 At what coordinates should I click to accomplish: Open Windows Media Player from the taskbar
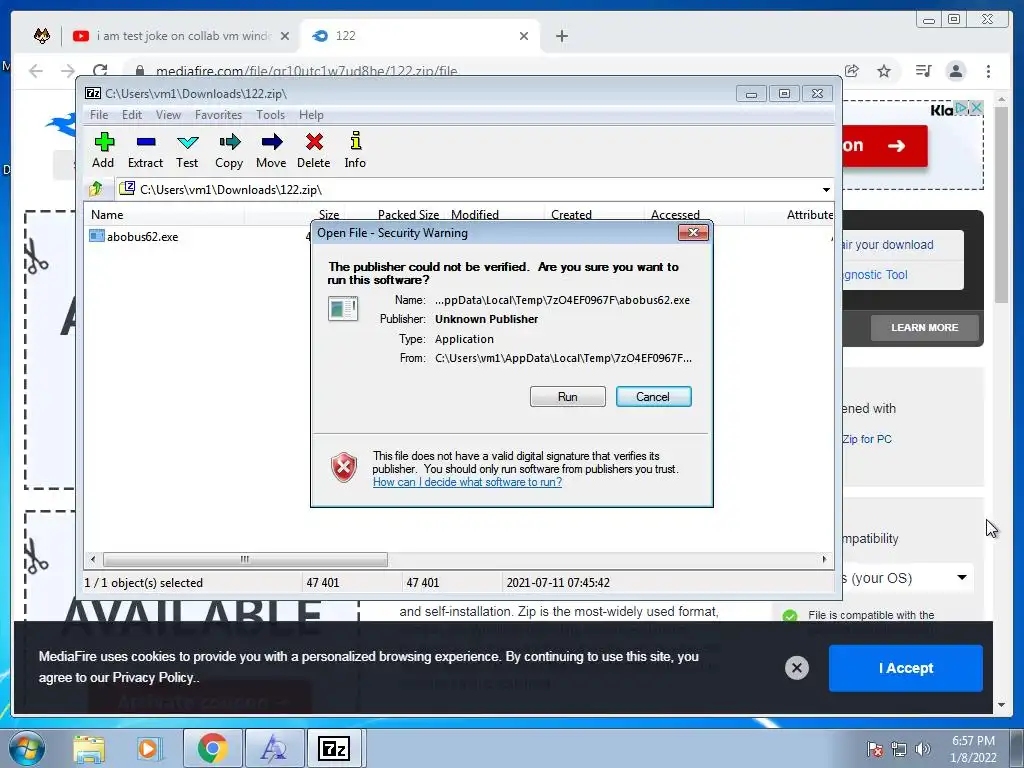point(148,748)
